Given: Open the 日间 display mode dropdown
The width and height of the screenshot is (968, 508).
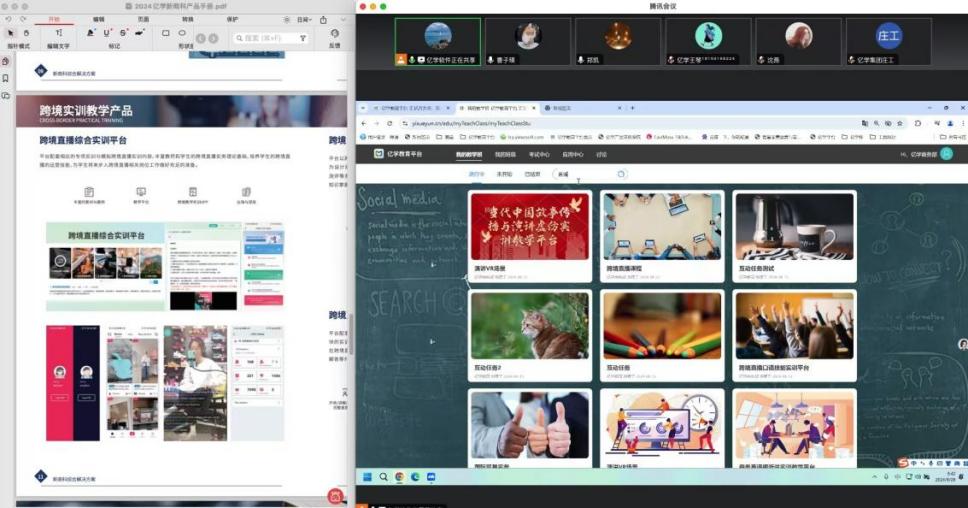Looking at the screenshot, I should click(x=303, y=19).
